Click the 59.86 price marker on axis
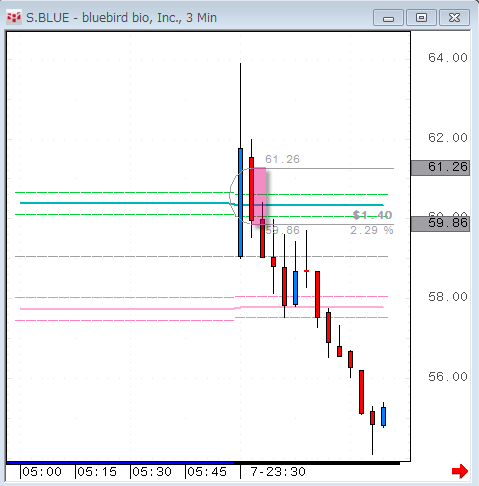 coord(440,224)
